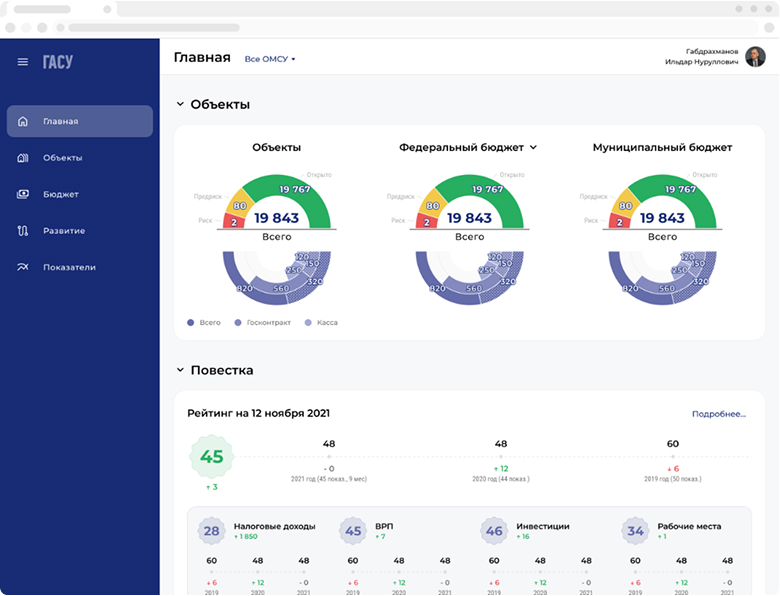Toggle the hamburger menu icon
This screenshot has width=780, height=596.
tap(23, 62)
